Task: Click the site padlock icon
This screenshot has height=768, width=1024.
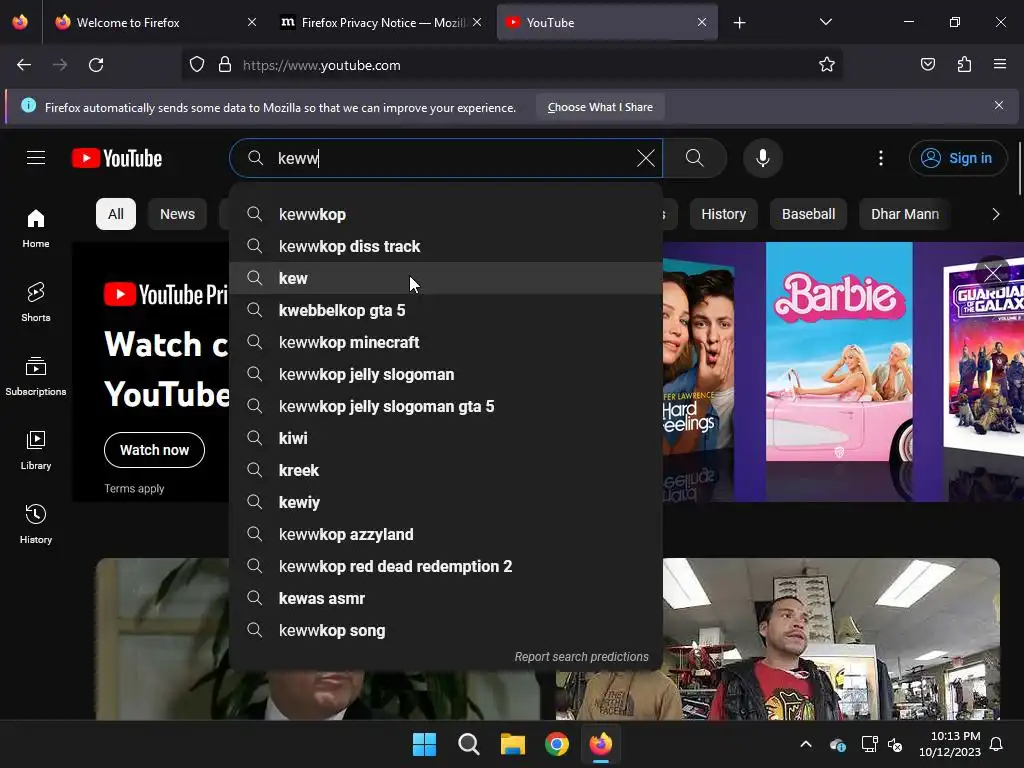Action: coord(225,65)
